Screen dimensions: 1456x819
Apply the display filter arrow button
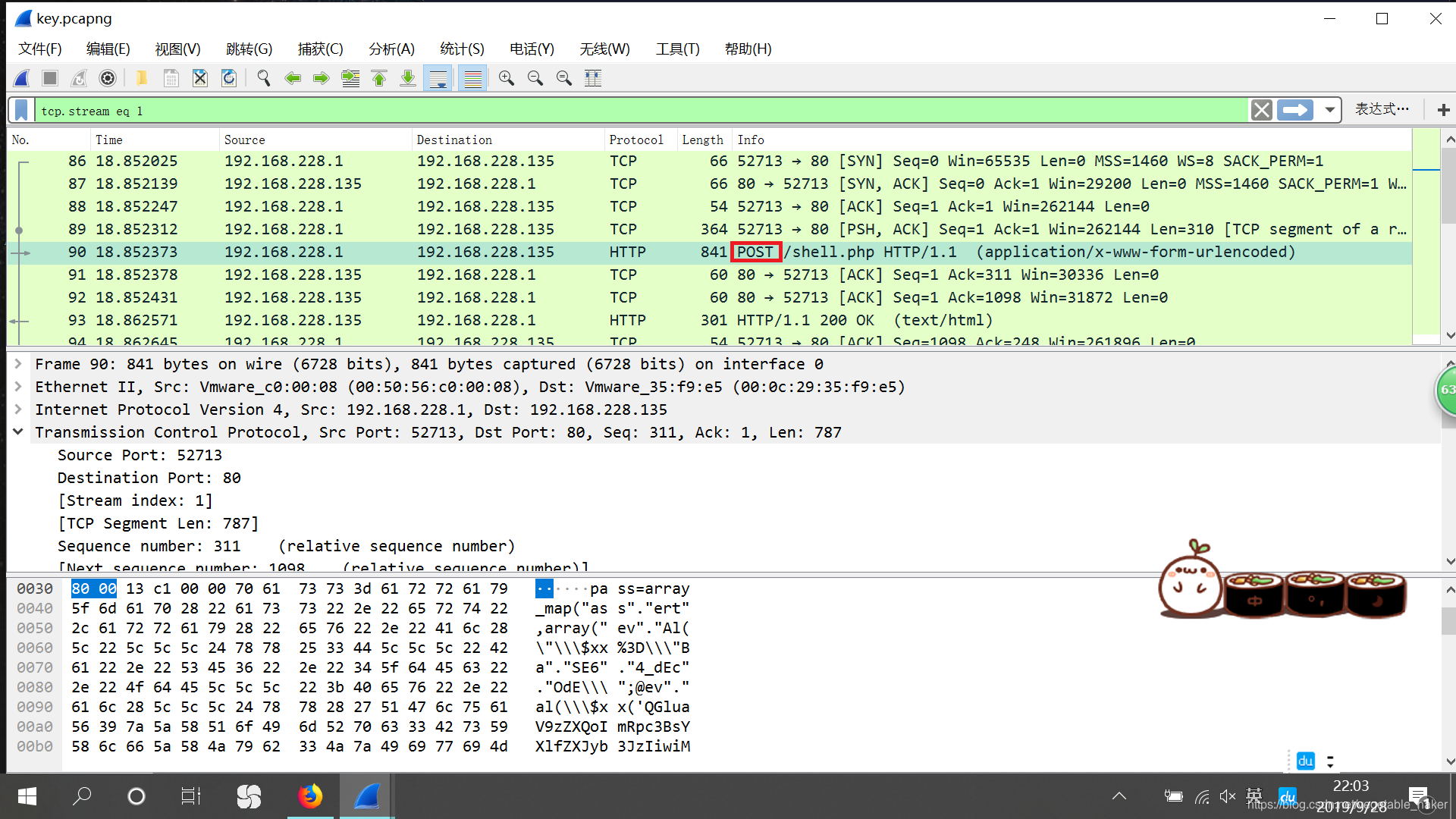[x=1295, y=111]
